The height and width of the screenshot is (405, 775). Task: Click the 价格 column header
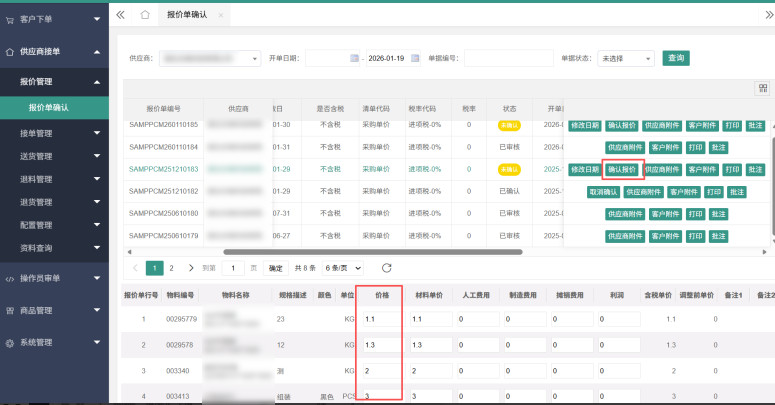[x=382, y=295]
